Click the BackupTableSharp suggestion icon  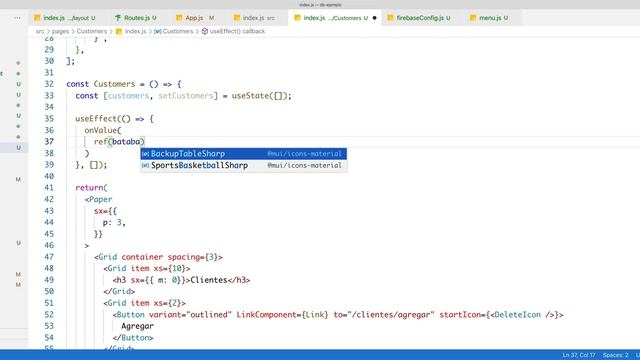145,154
